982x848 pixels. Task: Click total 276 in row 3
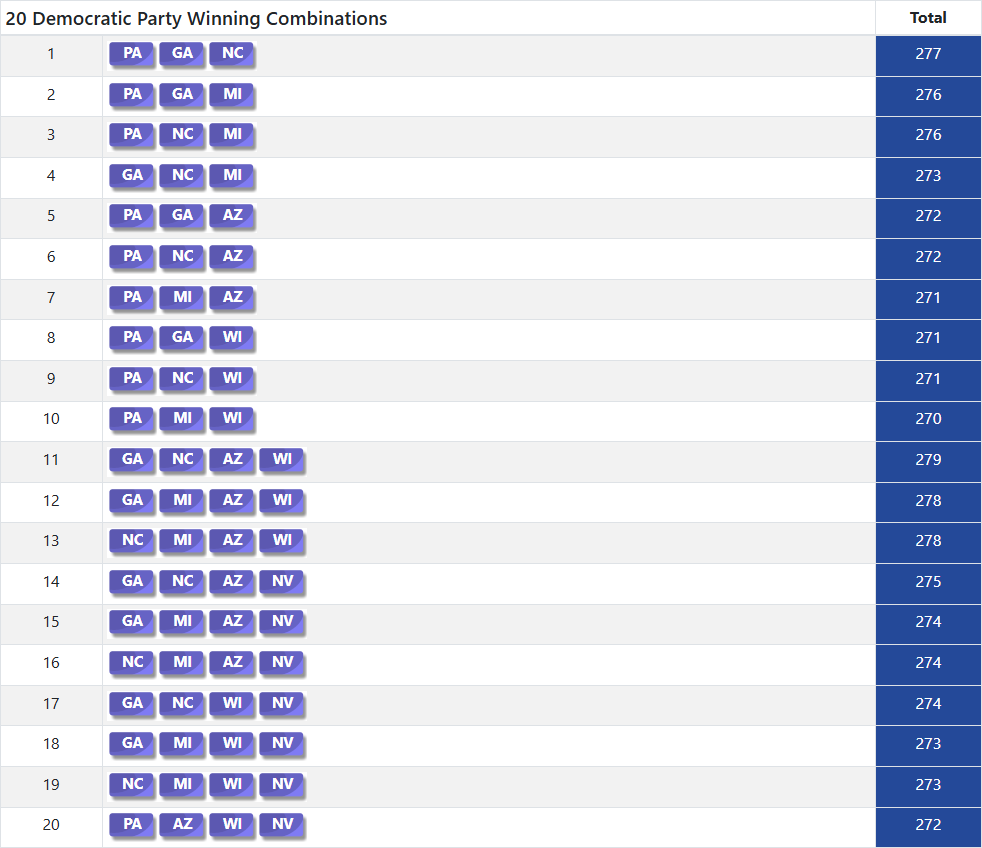[x=928, y=135]
